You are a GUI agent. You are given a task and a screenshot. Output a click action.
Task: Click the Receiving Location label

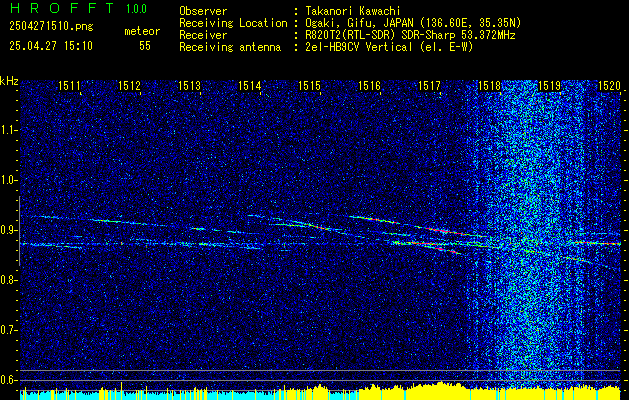pyautogui.click(x=233, y=23)
